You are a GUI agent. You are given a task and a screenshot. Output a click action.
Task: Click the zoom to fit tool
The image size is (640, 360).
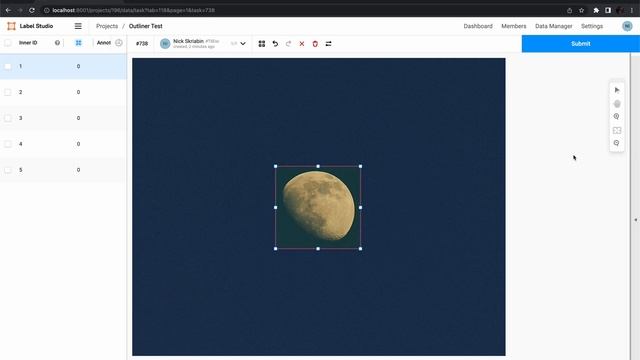(617, 130)
